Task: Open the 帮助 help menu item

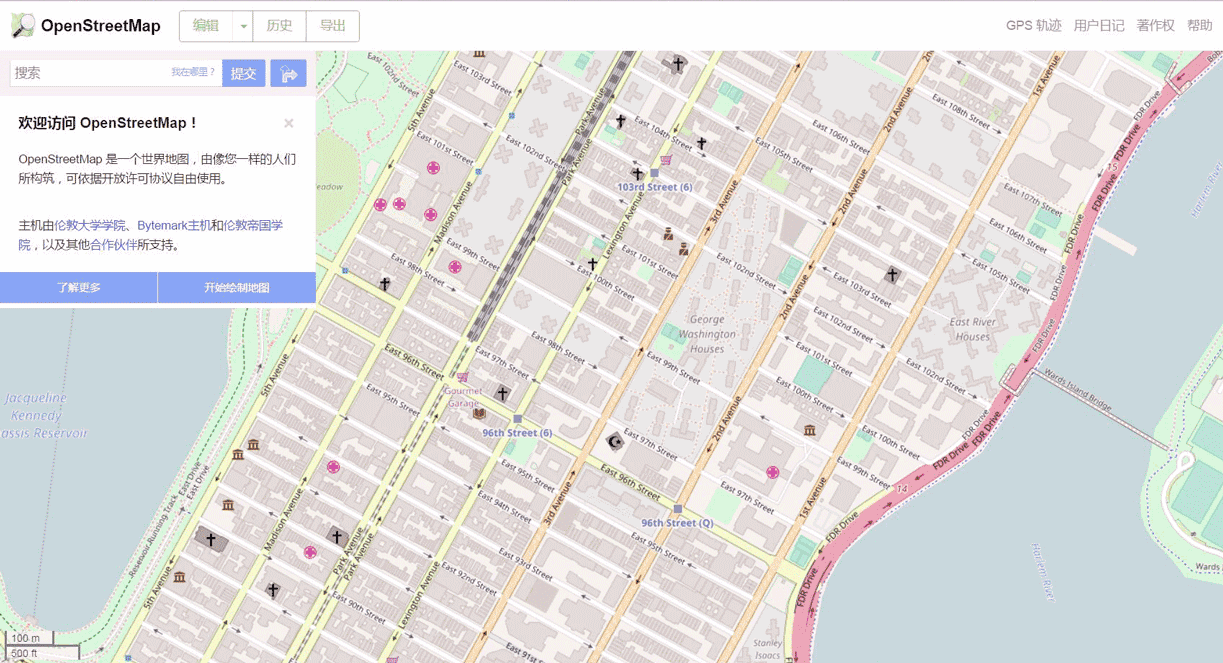Action: click(x=1200, y=26)
